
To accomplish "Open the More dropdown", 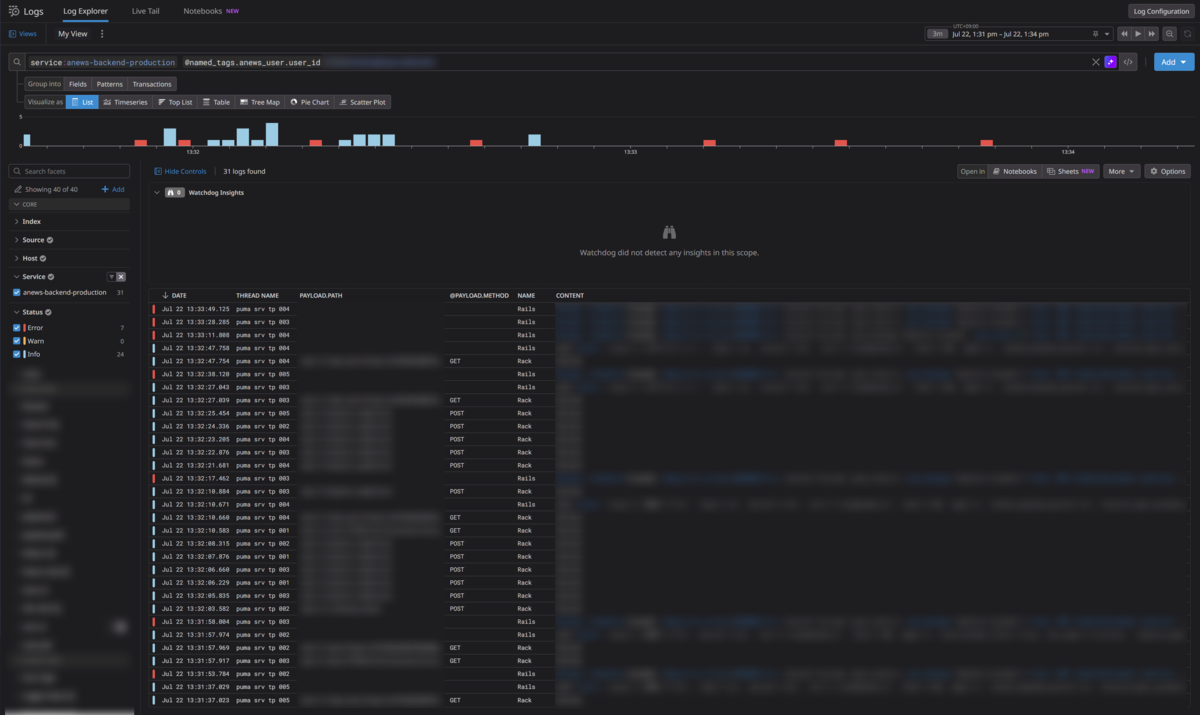I will click(1122, 171).
